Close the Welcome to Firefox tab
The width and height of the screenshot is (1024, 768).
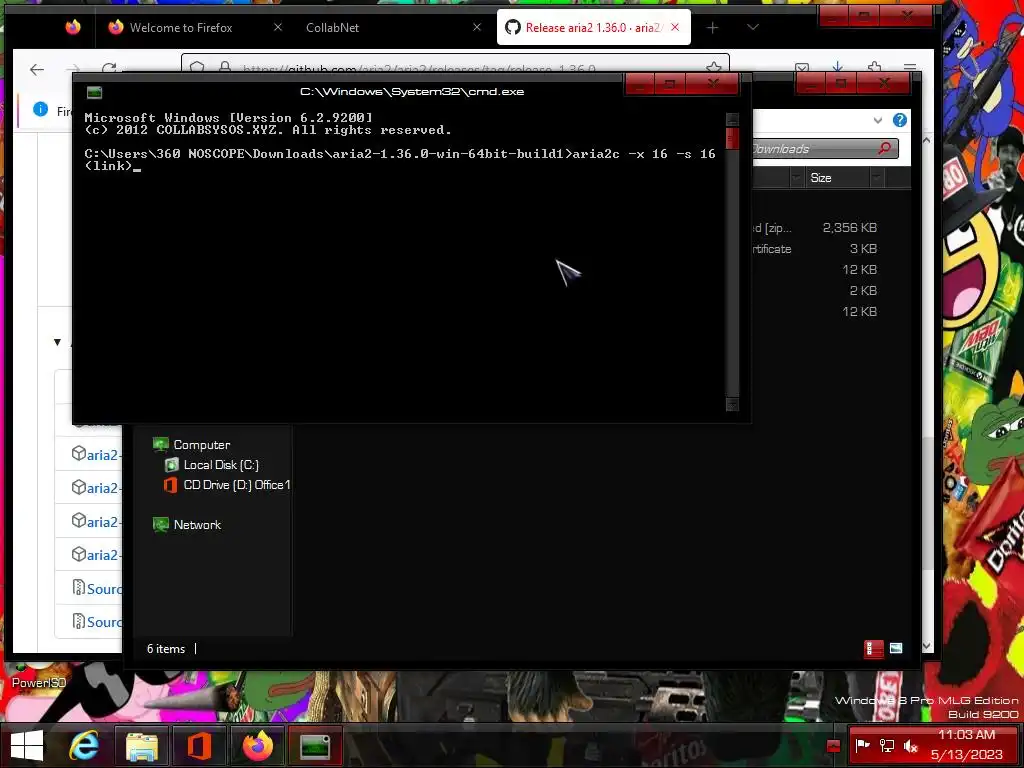point(278,27)
